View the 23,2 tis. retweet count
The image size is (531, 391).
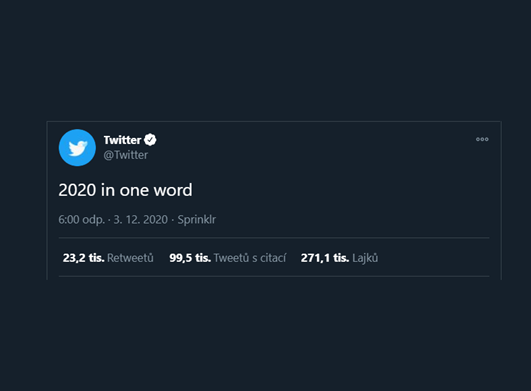point(83,258)
